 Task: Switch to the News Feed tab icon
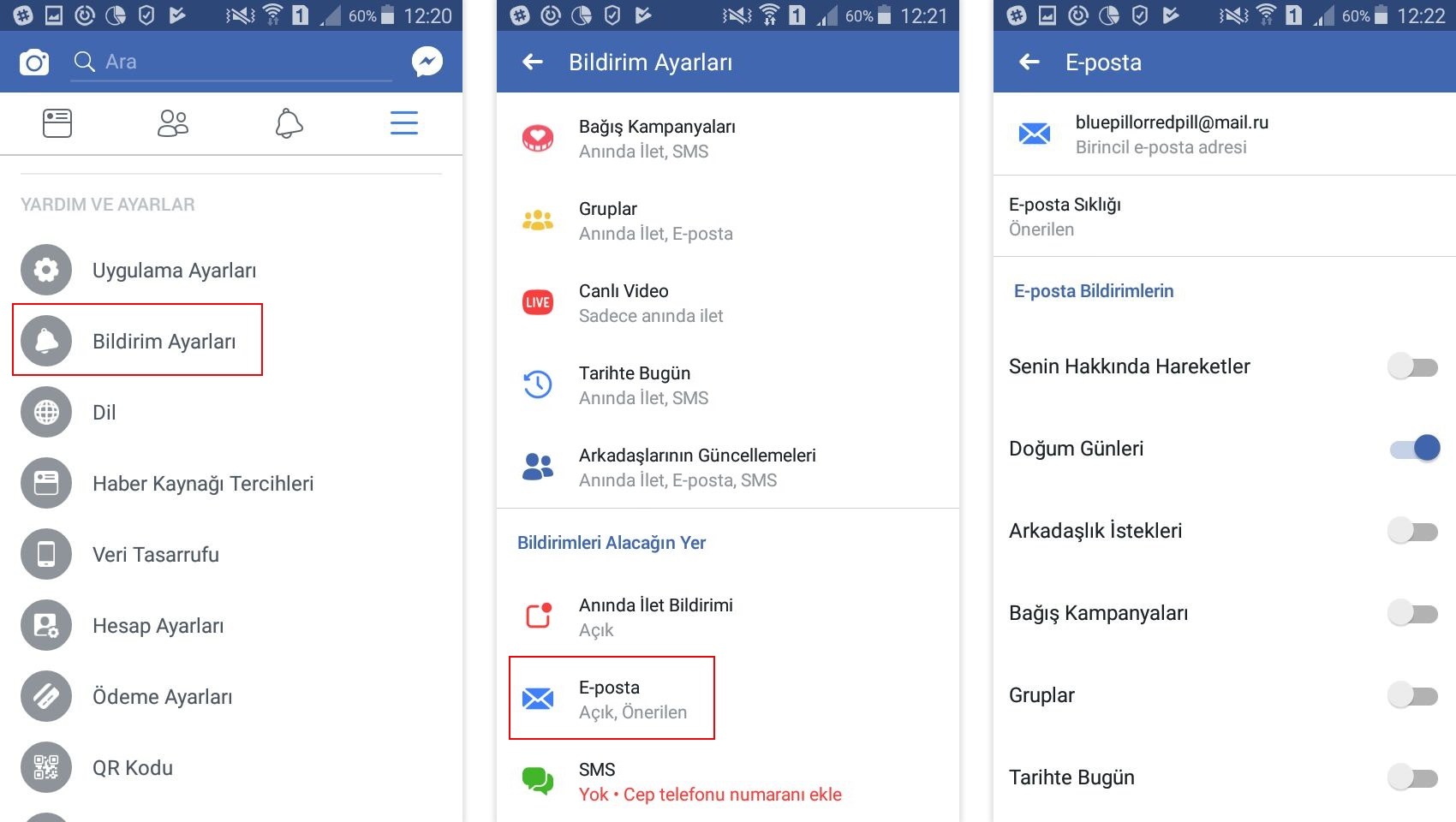57,123
